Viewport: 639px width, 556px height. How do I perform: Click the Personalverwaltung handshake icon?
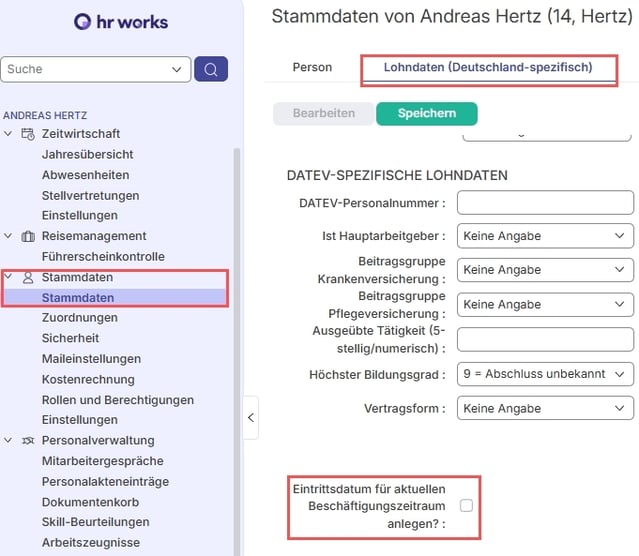[28, 440]
